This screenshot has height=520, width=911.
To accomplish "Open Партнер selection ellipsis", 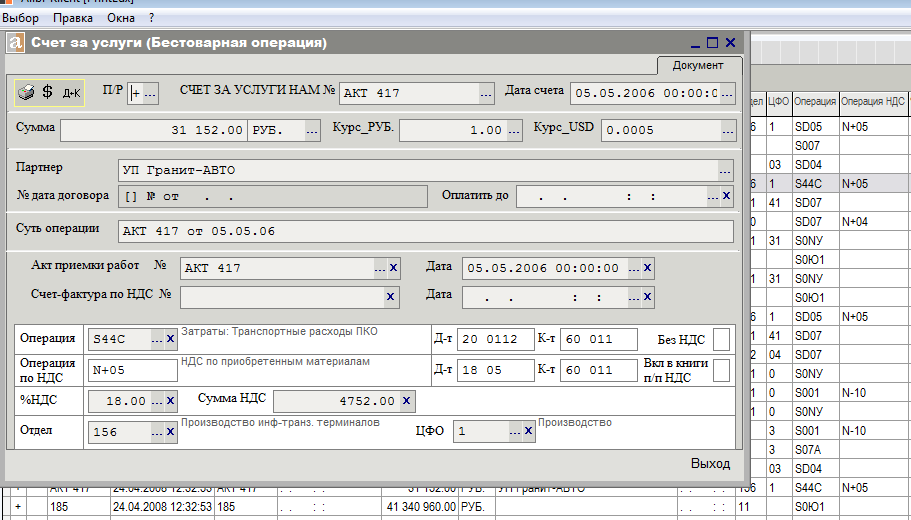I will click(725, 171).
